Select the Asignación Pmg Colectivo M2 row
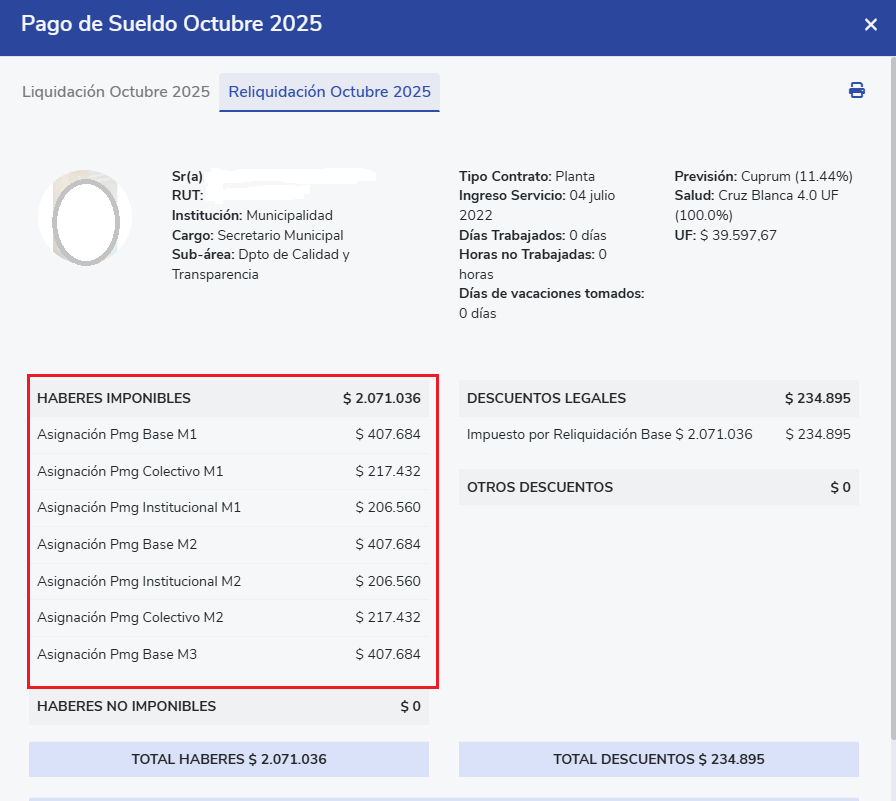Image resolution: width=896 pixels, height=801 pixels. [x=229, y=618]
